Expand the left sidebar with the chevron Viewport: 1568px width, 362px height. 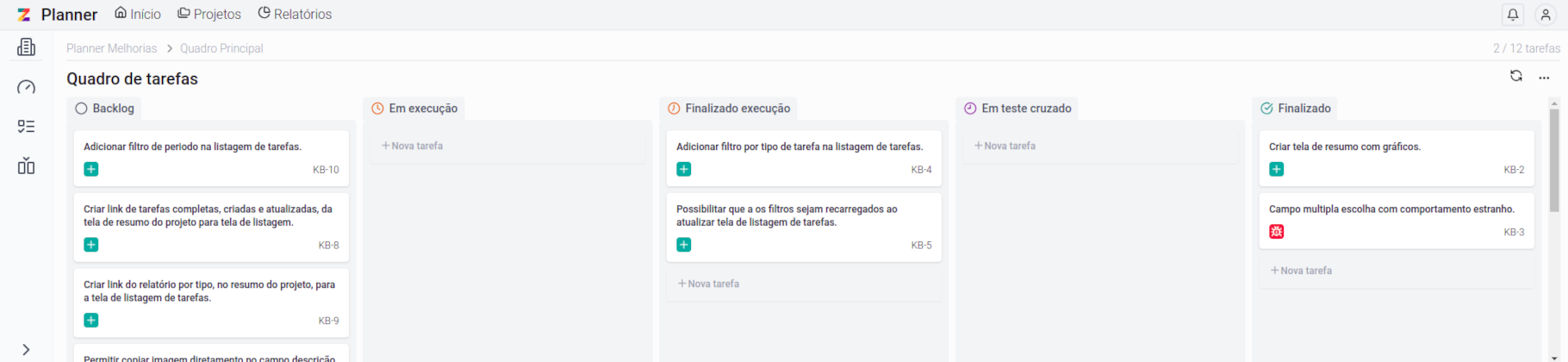[x=26, y=349]
